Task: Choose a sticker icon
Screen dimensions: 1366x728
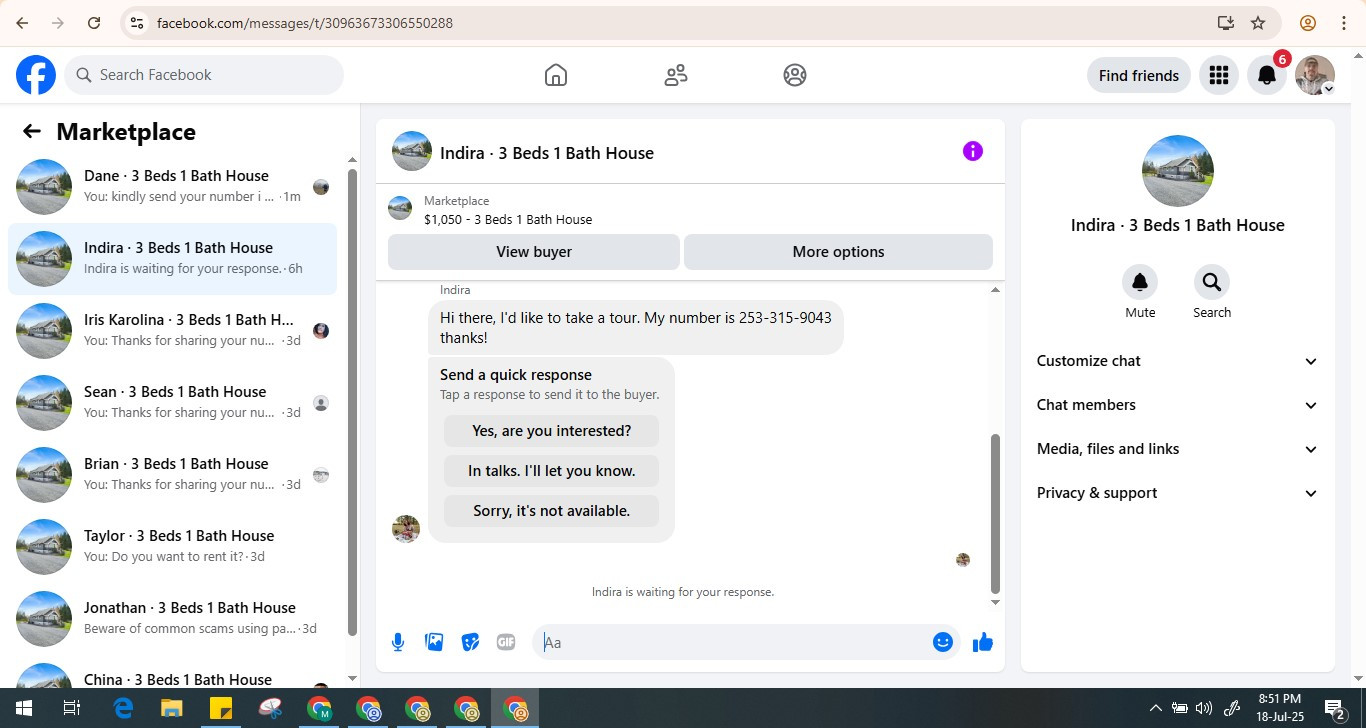Action: click(470, 642)
